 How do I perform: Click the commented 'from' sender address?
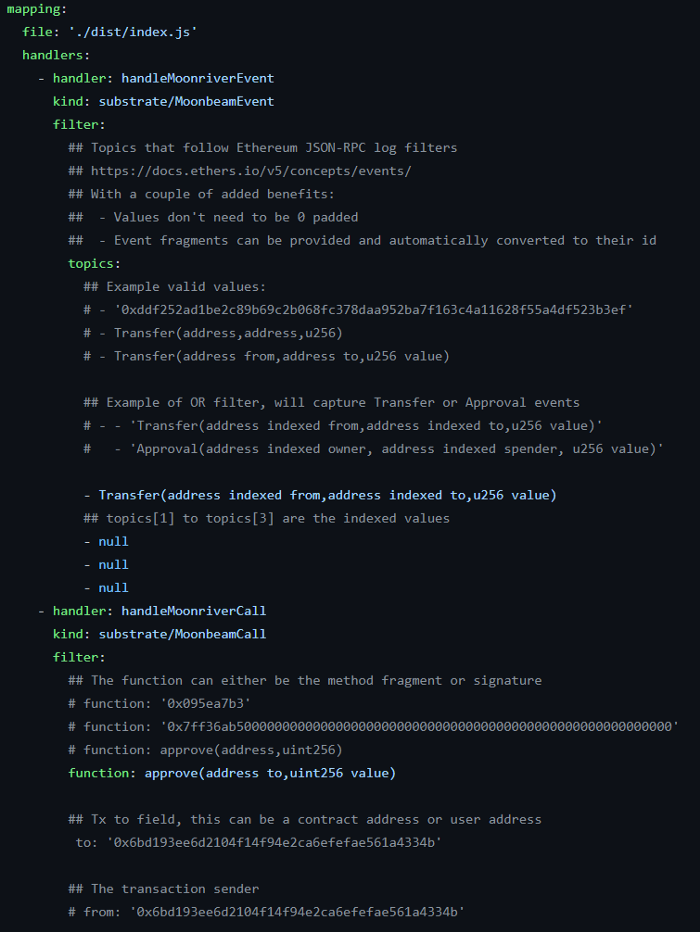297,912
